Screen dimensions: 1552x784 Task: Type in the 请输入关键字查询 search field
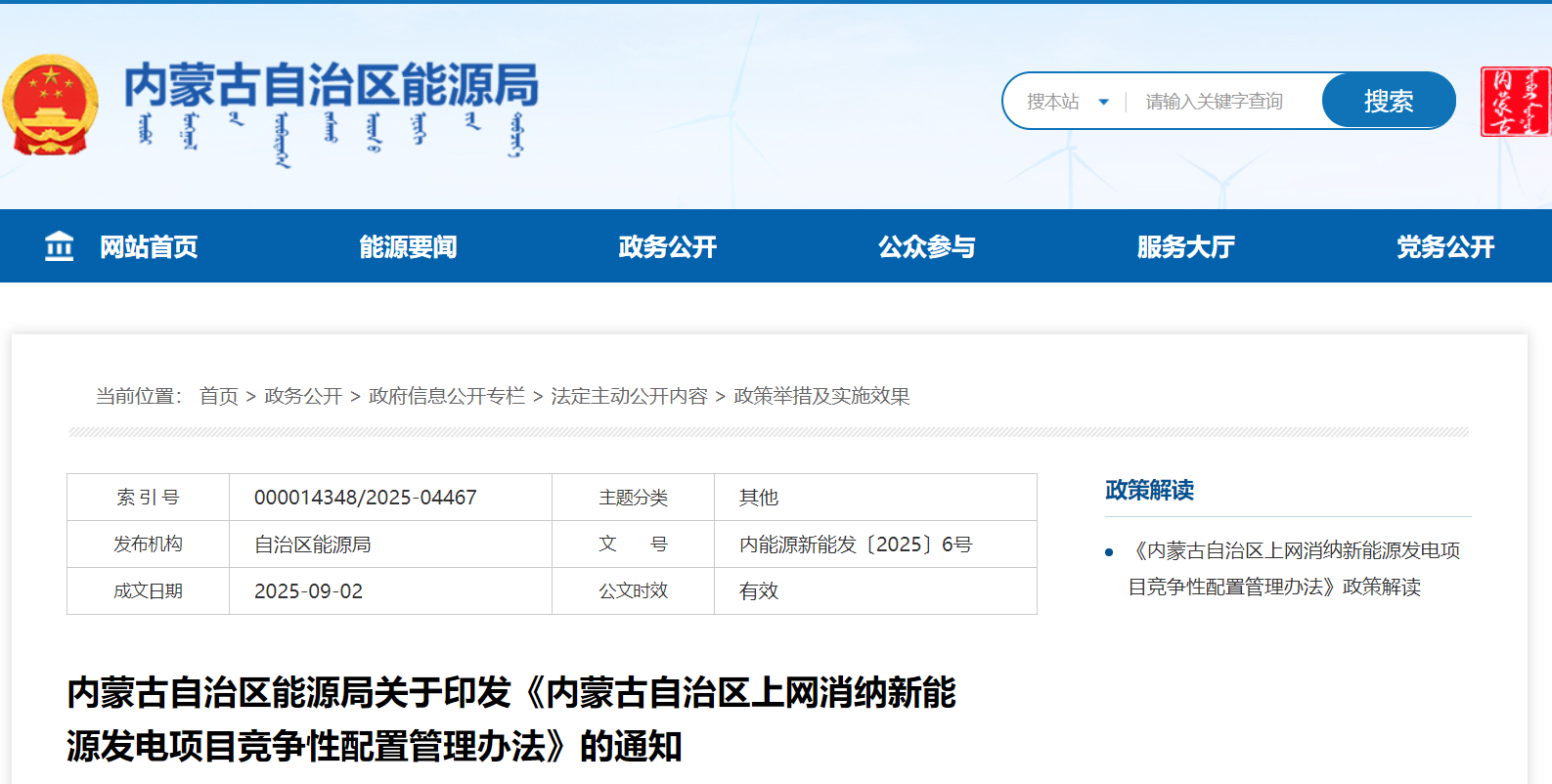(x=1222, y=102)
